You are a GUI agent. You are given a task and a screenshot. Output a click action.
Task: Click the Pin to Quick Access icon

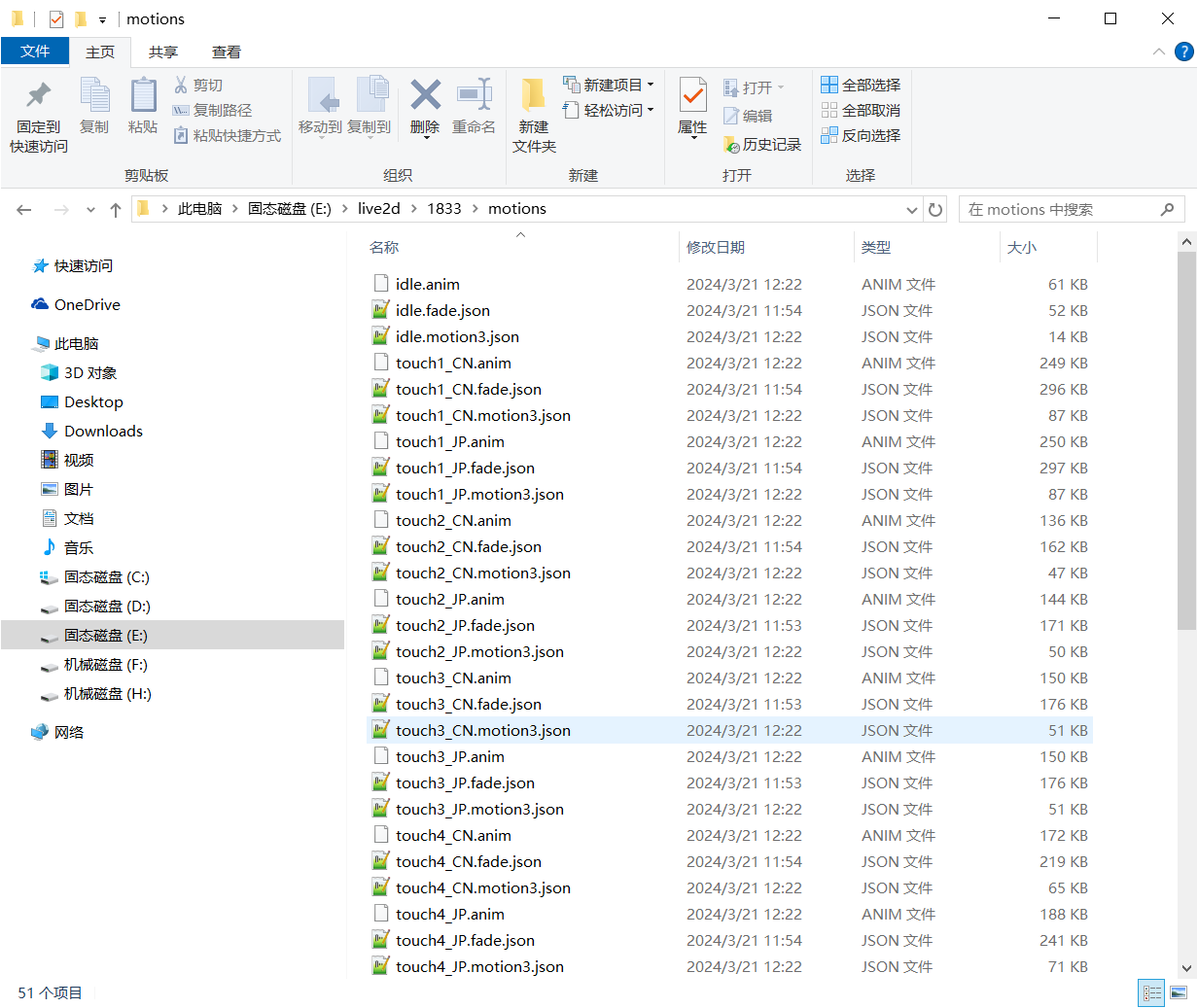click(x=38, y=95)
